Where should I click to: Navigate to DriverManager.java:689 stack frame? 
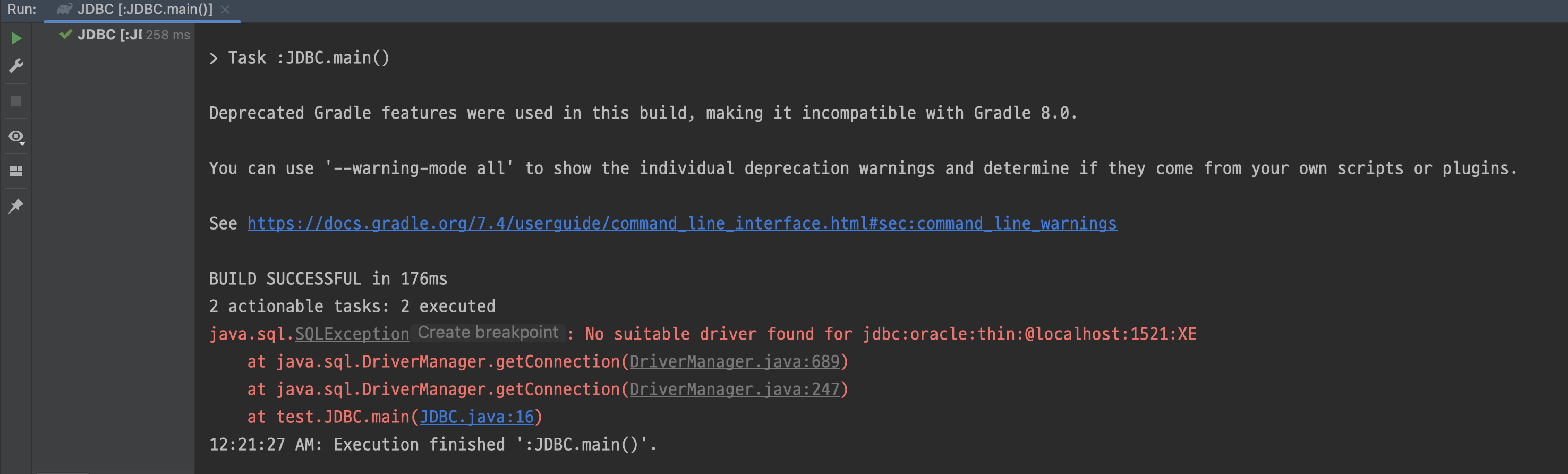pyautogui.click(x=734, y=362)
